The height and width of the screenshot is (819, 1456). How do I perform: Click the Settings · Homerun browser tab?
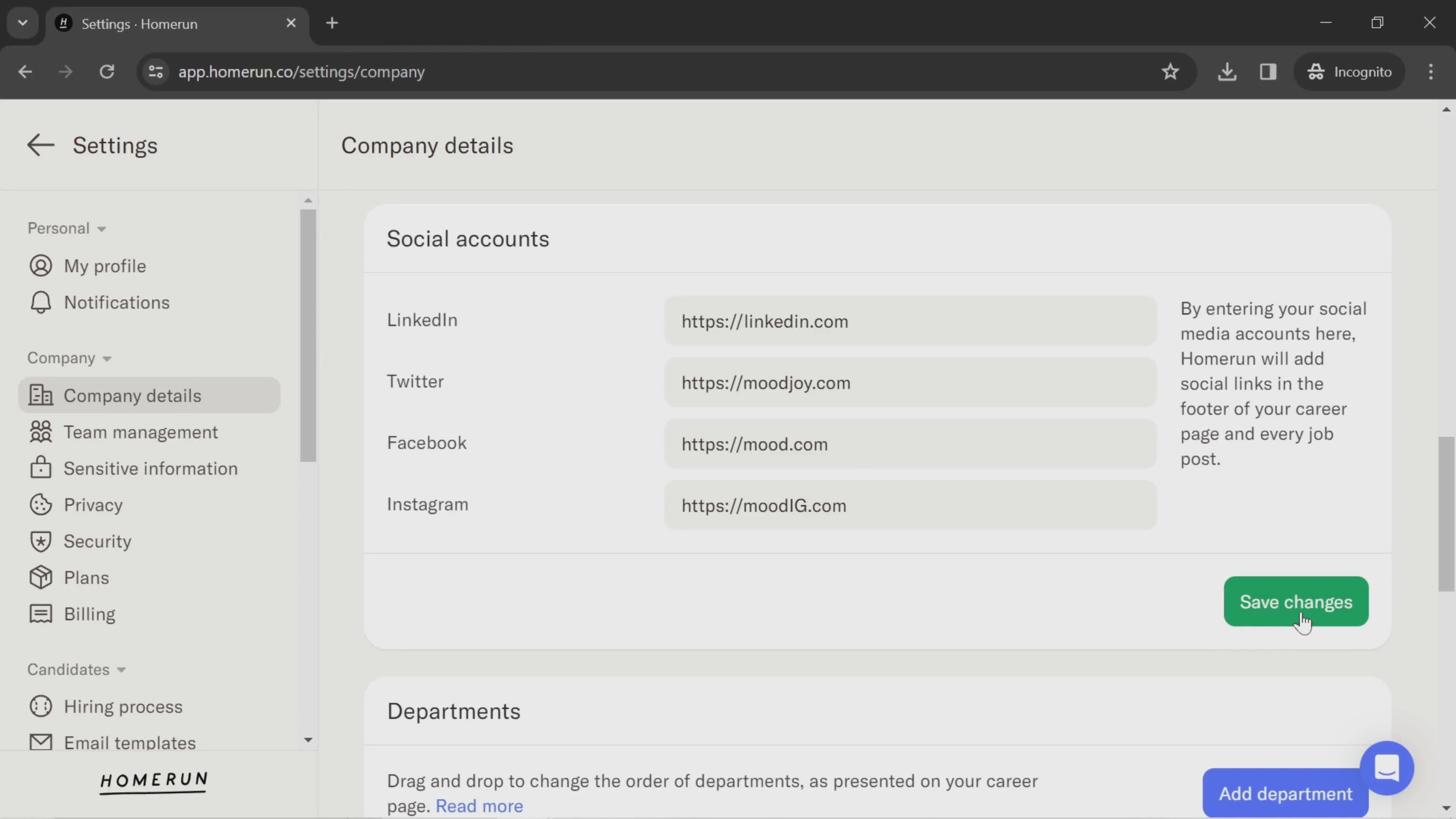177,23
